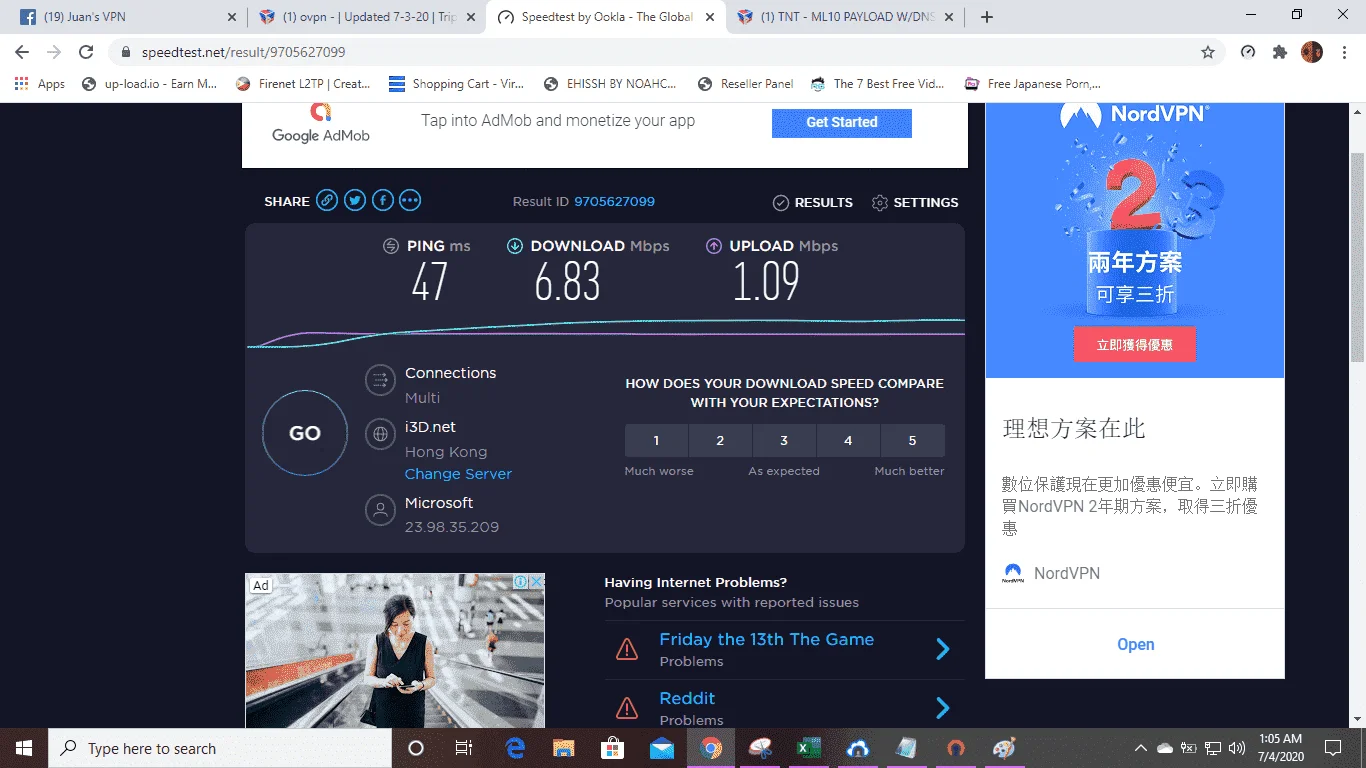This screenshot has width=1366, height=768.
Task: Open the clock showing 1:05 AM
Action: tap(1279, 748)
